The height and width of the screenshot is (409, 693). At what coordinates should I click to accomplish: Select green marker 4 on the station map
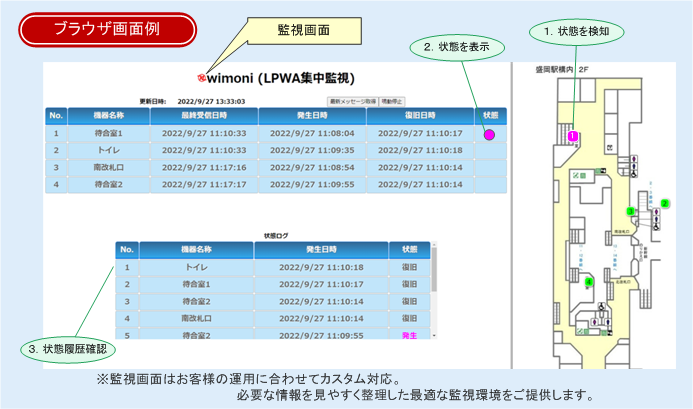click(589, 283)
